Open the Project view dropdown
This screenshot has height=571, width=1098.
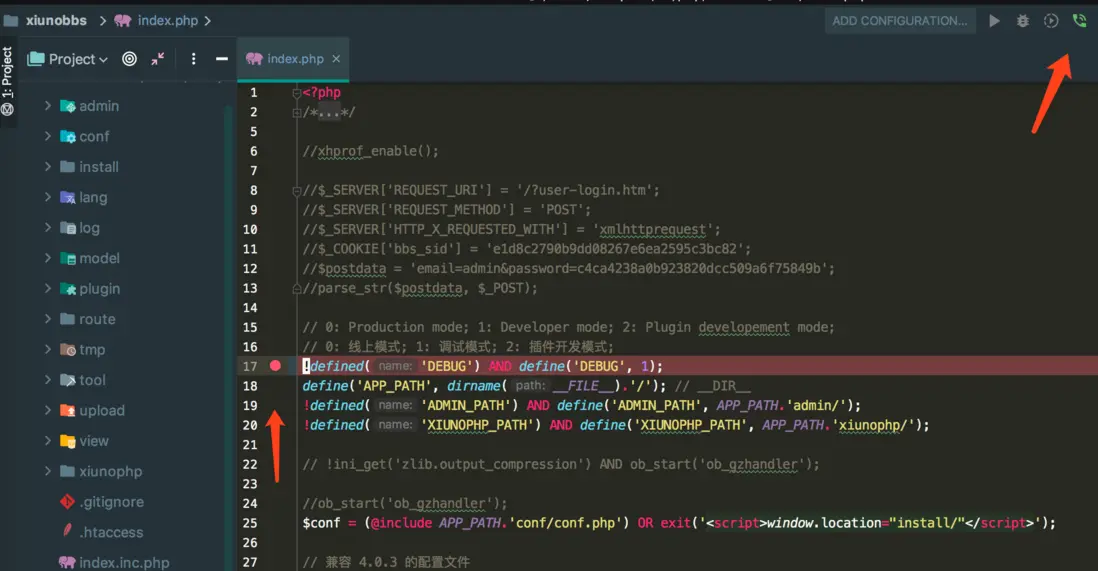click(68, 59)
